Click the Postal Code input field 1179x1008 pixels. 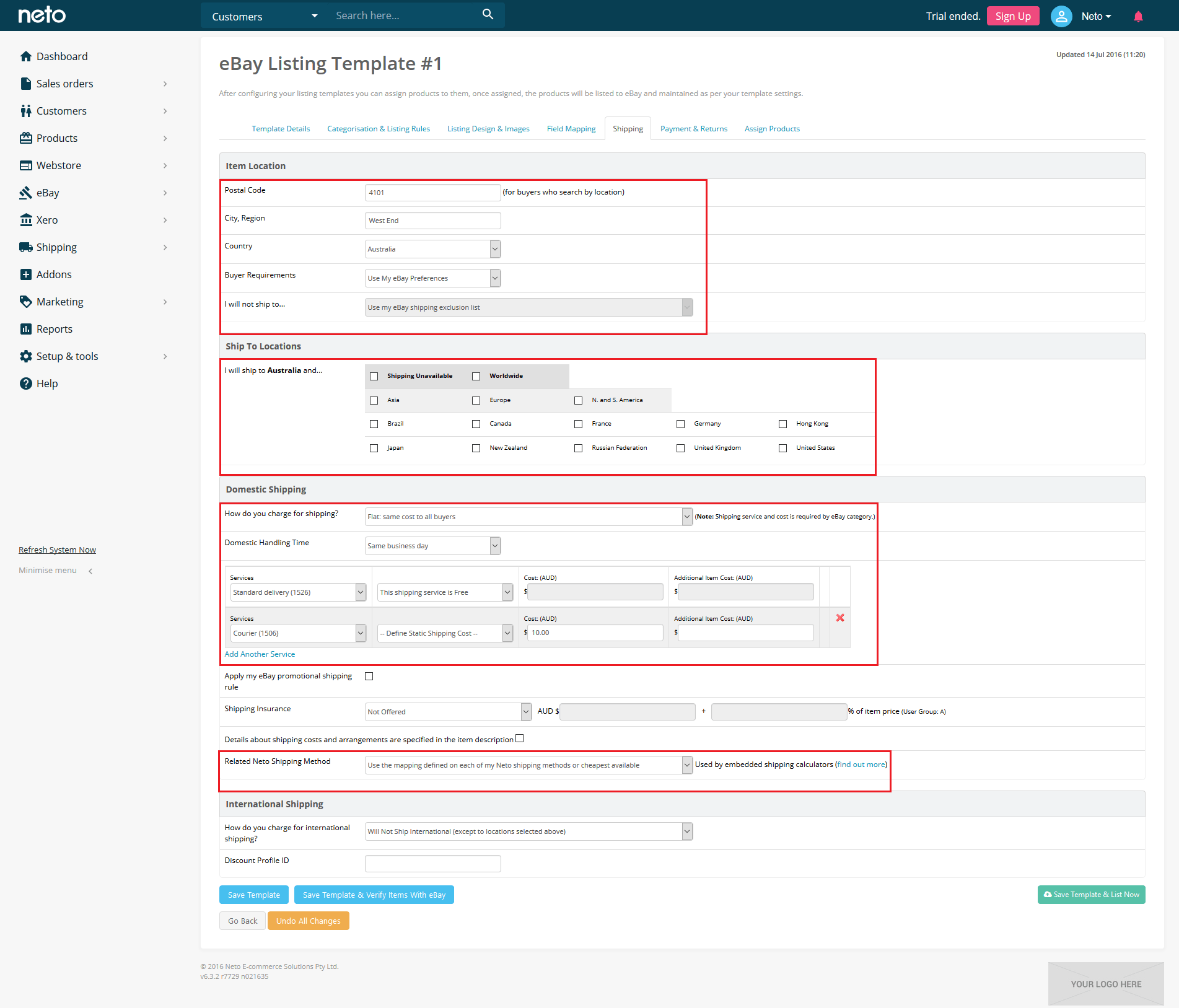tap(432, 193)
